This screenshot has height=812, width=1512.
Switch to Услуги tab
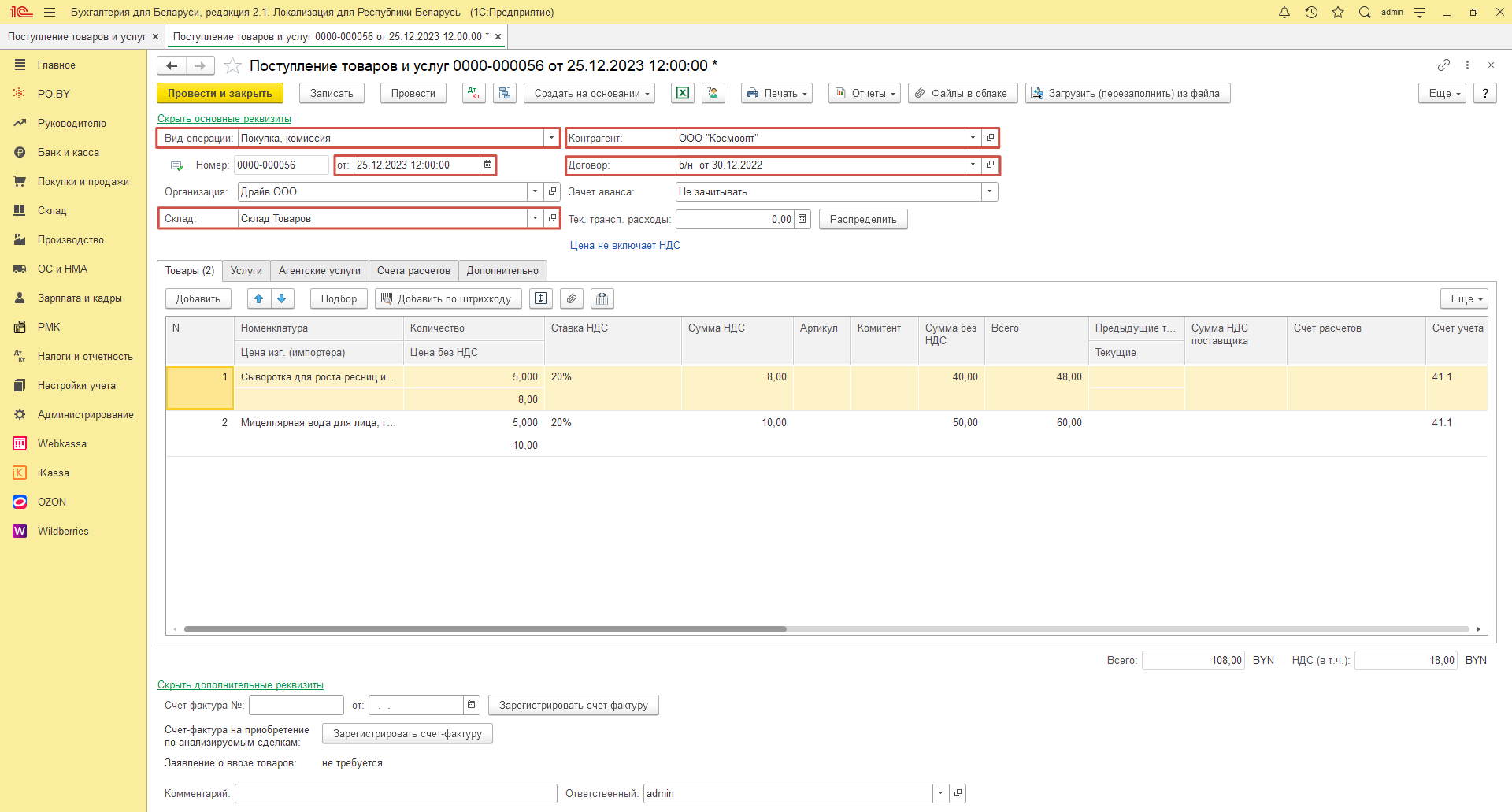246,270
